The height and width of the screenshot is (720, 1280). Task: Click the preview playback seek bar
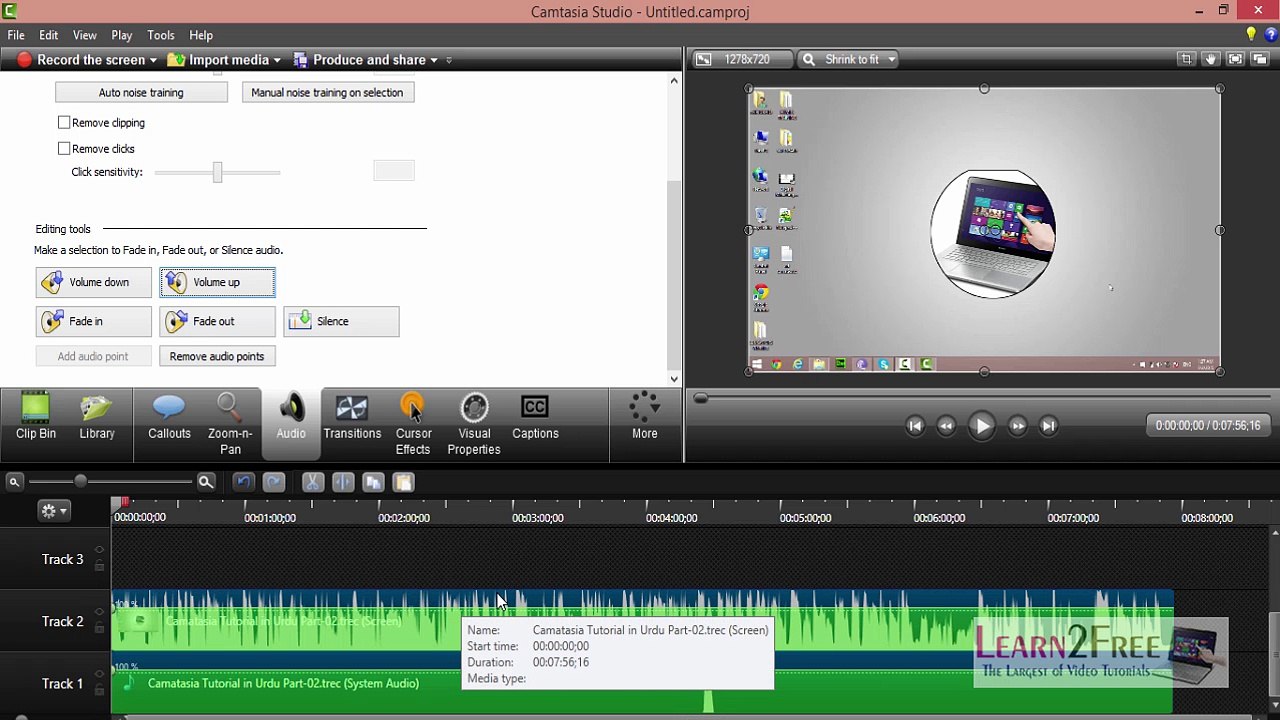coord(983,399)
